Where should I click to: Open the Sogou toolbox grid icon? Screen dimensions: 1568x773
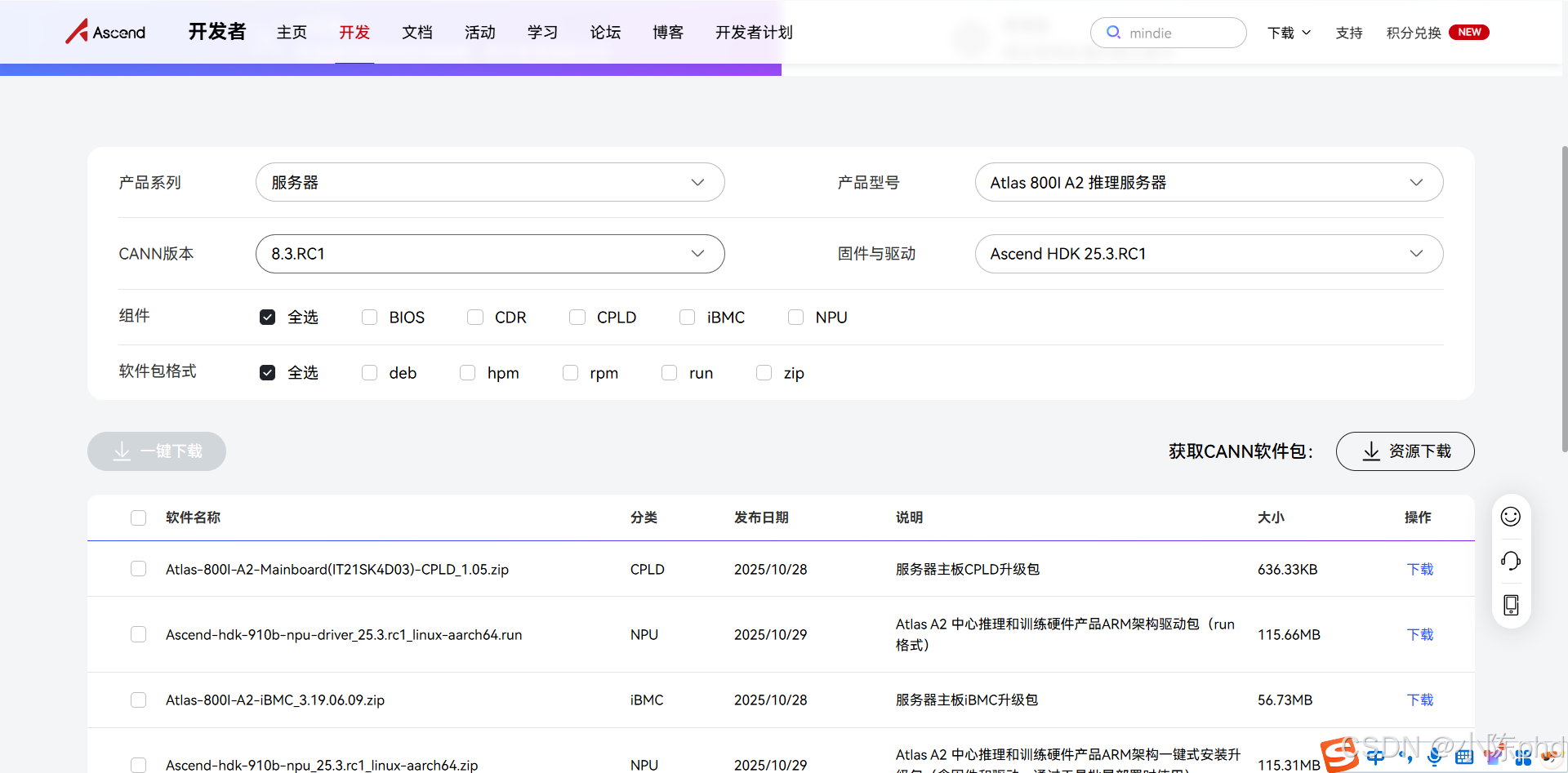click(x=1523, y=757)
